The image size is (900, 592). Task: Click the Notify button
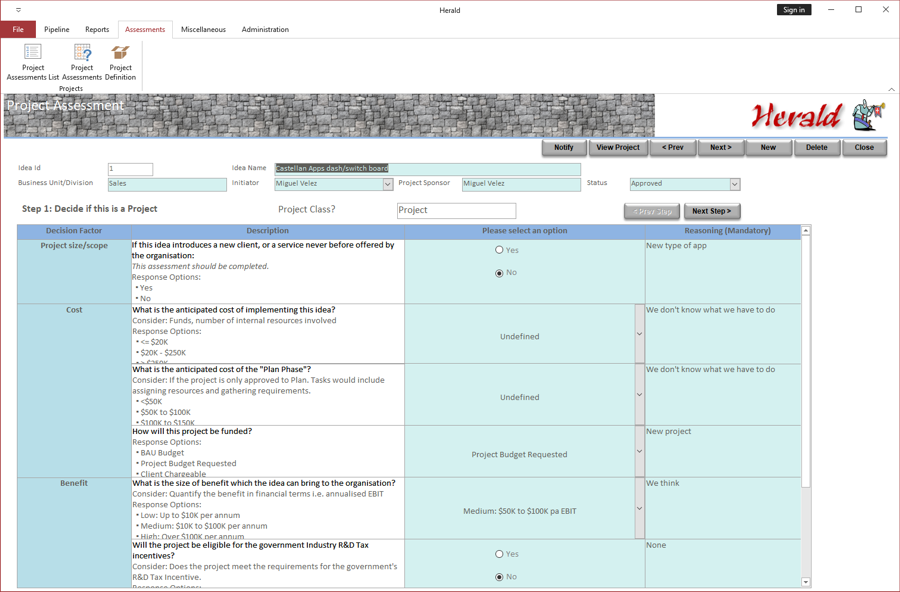(x=564, y=148)
